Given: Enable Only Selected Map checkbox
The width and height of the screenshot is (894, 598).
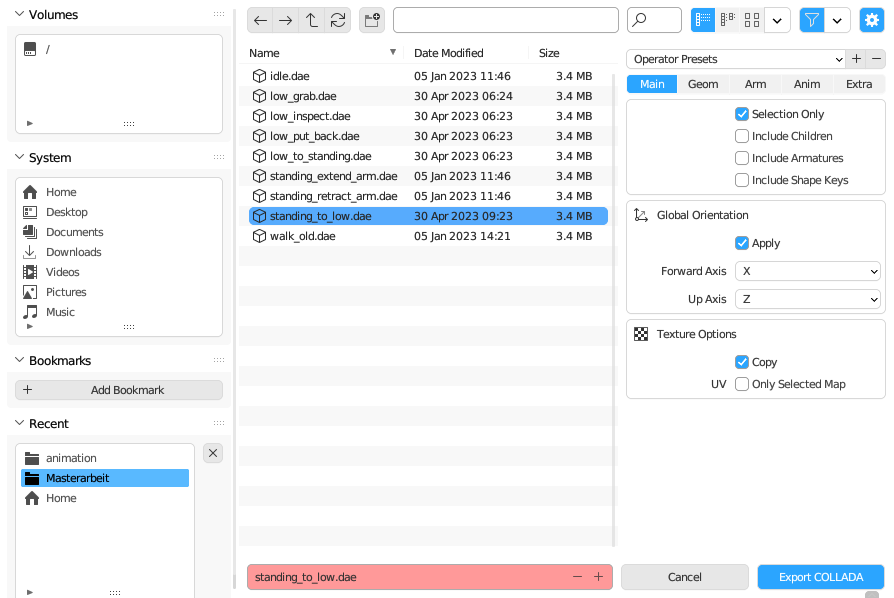Looking at the screenshot, I should [x=742, y=384].
